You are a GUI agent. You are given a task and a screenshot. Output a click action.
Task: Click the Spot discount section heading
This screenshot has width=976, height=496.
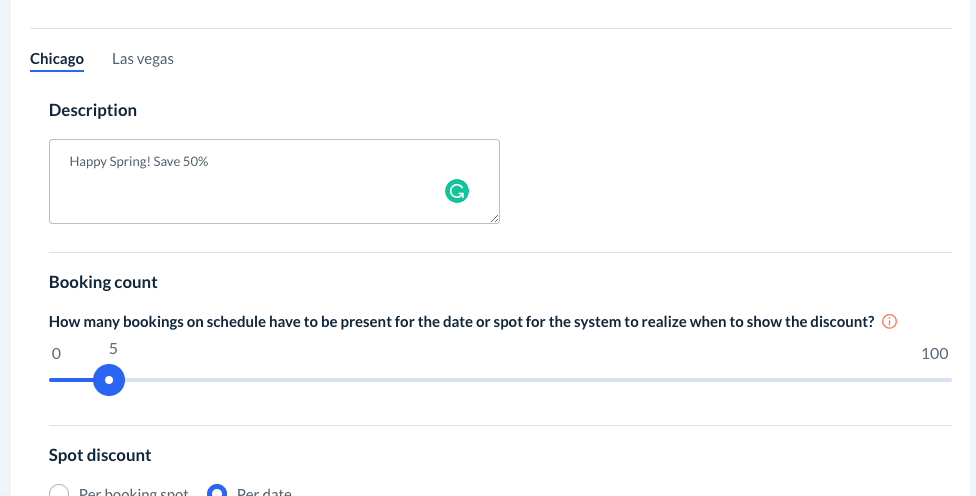100,455
